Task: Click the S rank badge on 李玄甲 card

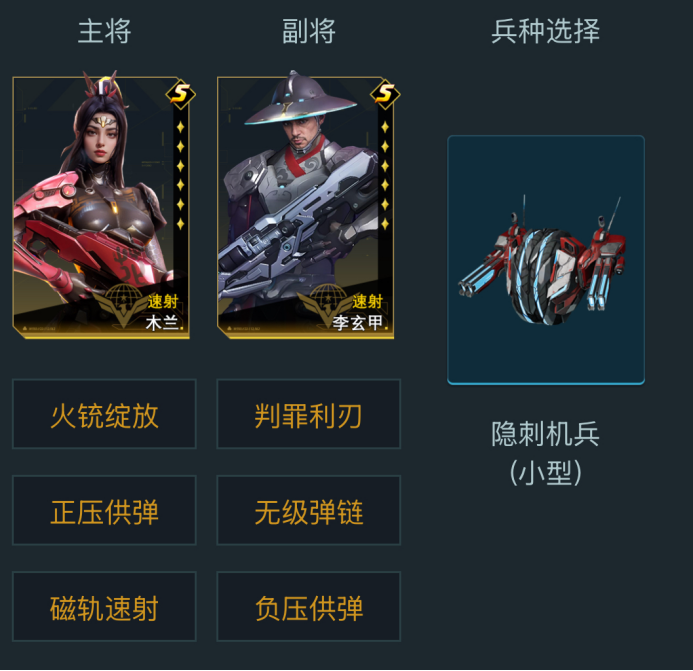Action: click(385, 94)
